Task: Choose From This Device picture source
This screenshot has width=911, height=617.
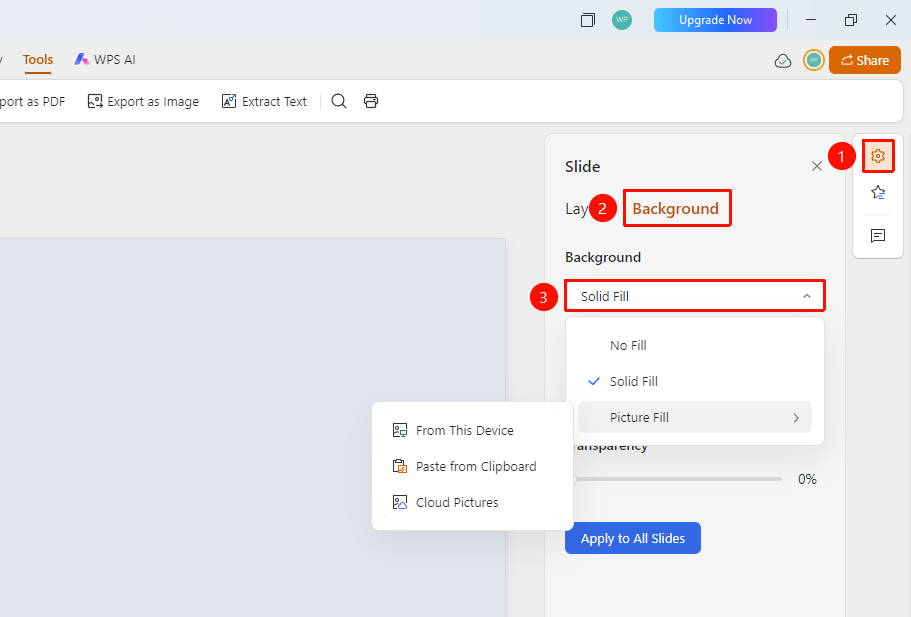Action: [472, 431]
